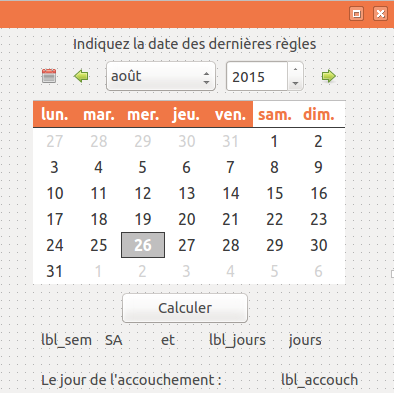Image resolution: width=394 pixels, height=393 pixels.
Task: Click the lbl_jours label
Action: (237, 340)
